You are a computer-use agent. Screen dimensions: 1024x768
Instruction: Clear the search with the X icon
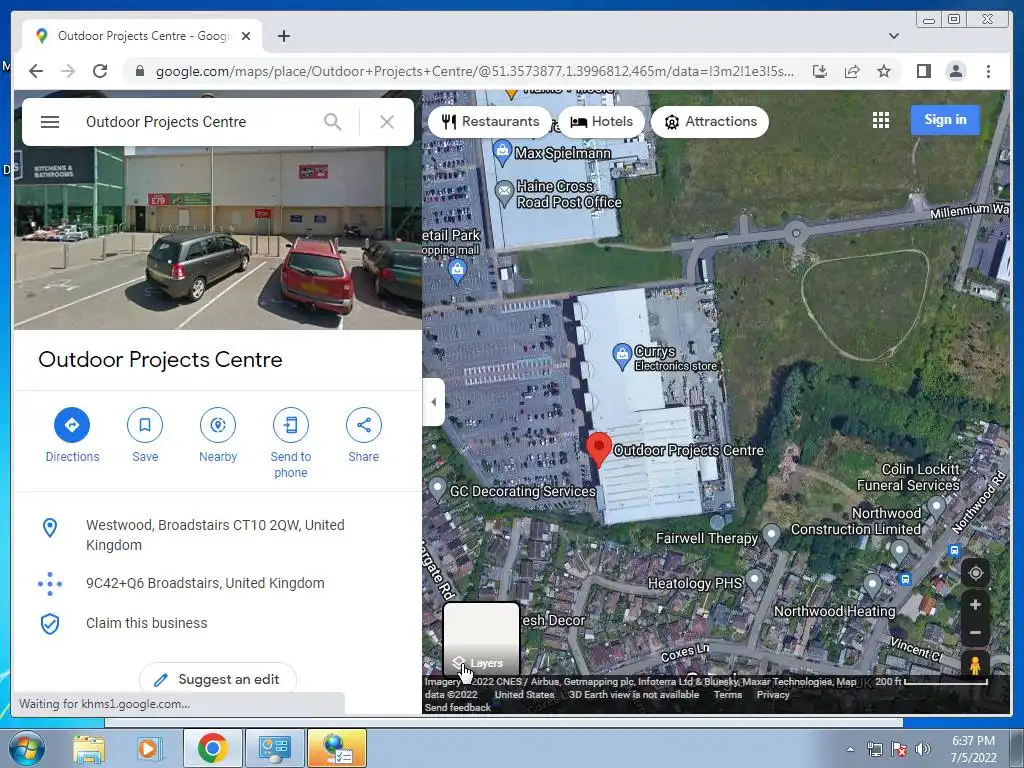387,122
